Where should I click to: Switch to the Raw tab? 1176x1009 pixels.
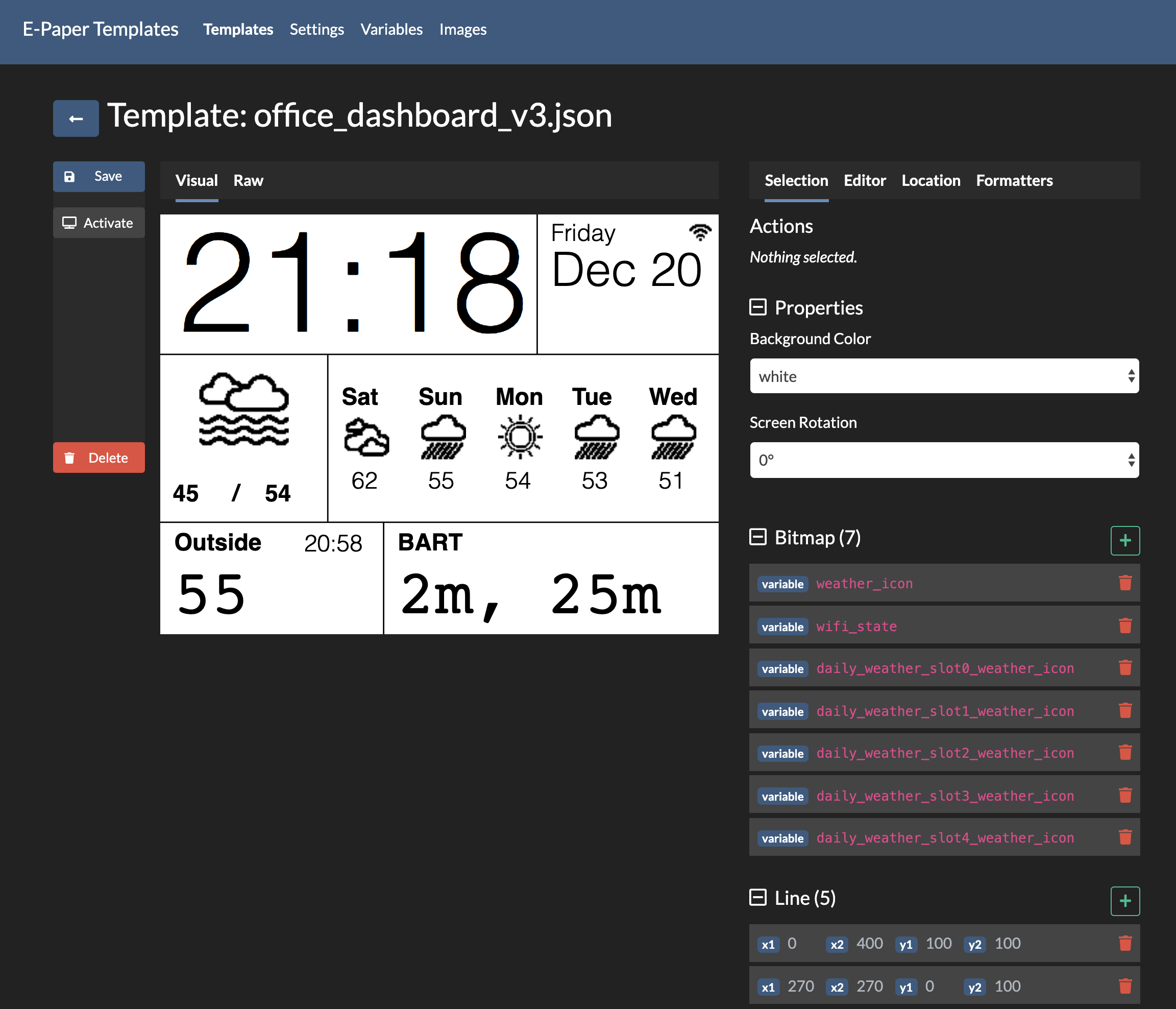tap(248, 181)
